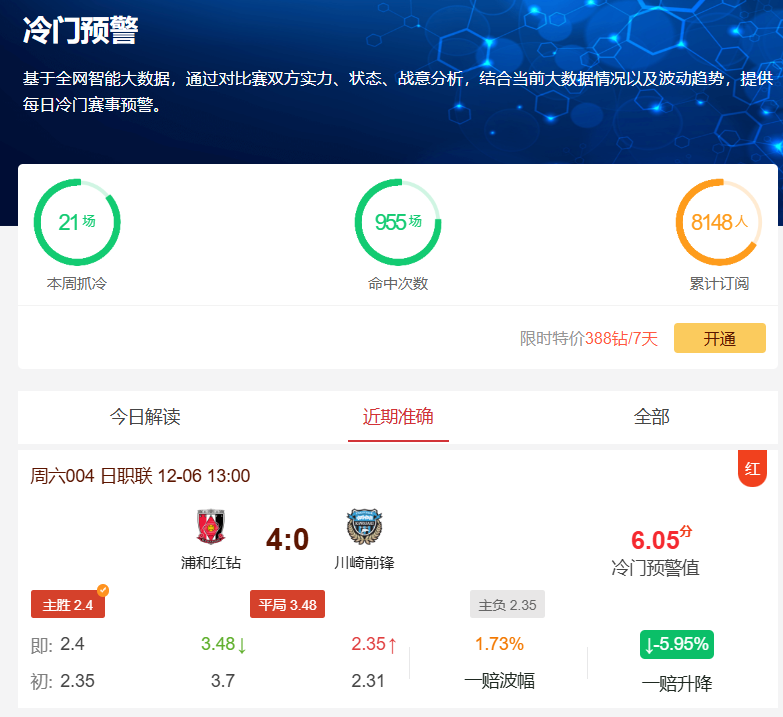Screen dimensions: 783x717
Task: Select the 平局 3.48 odds tag
Action: (287, 605)
